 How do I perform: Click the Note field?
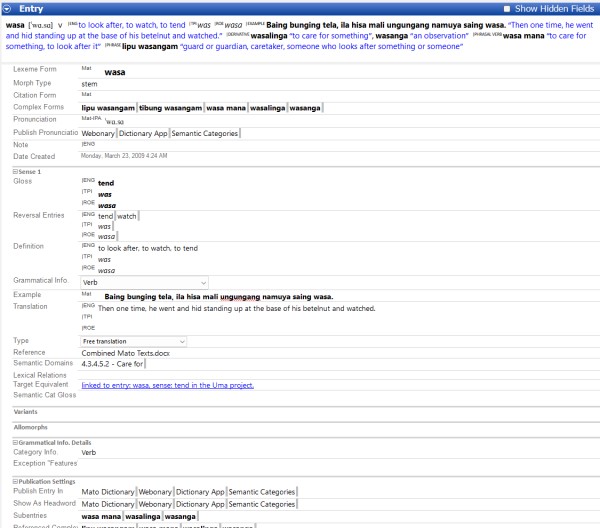point(340,145)
